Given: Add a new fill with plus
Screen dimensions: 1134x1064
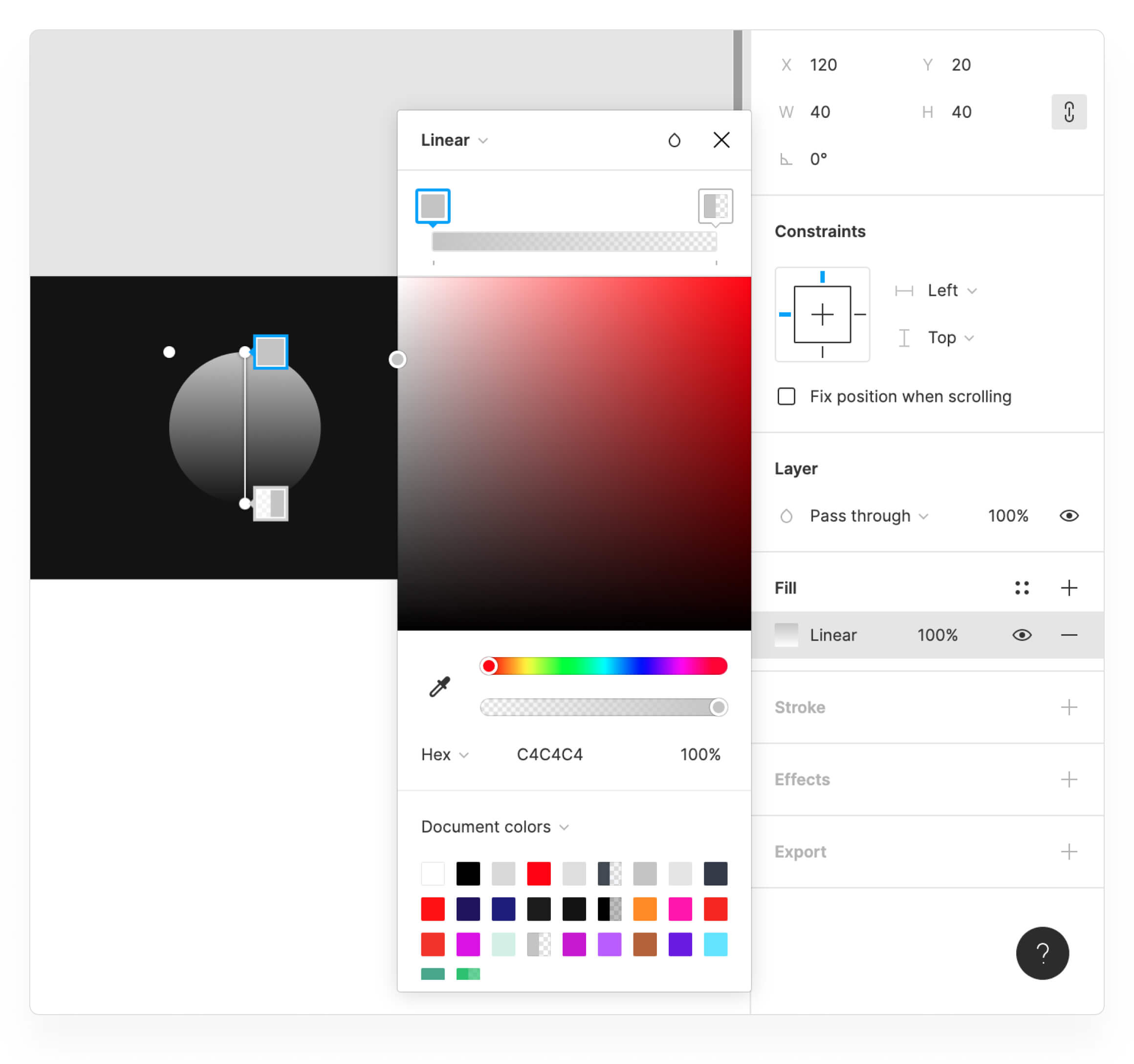Looking at the screenshot, I should tap(1069, 588).
